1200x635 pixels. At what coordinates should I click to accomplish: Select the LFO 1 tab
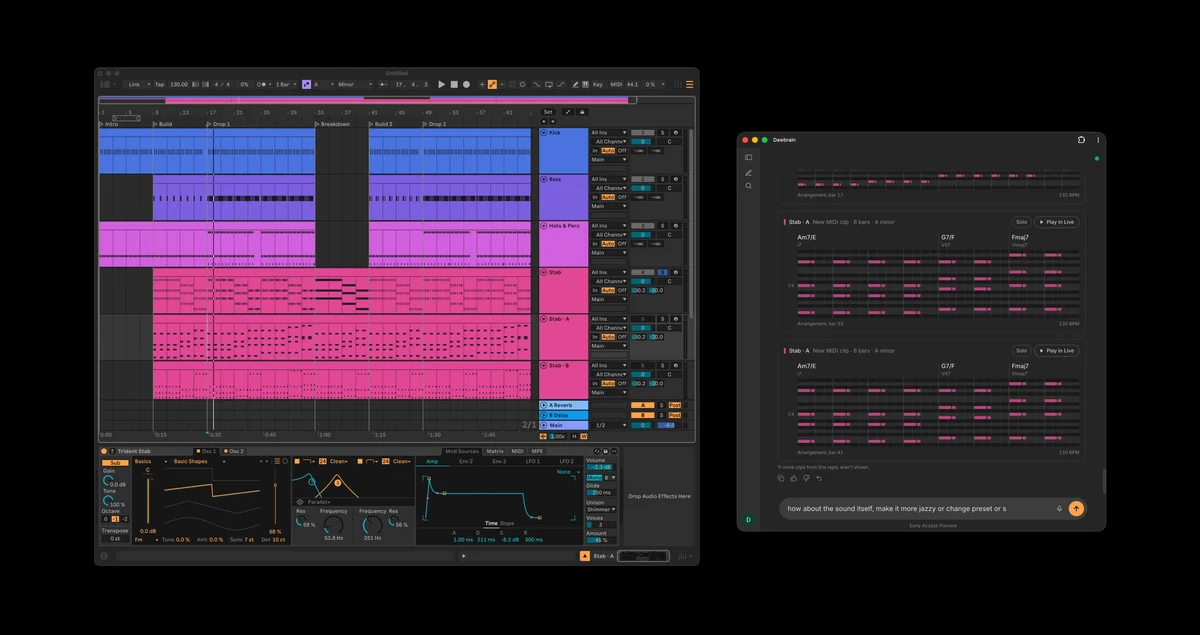[x=533, y=462]
